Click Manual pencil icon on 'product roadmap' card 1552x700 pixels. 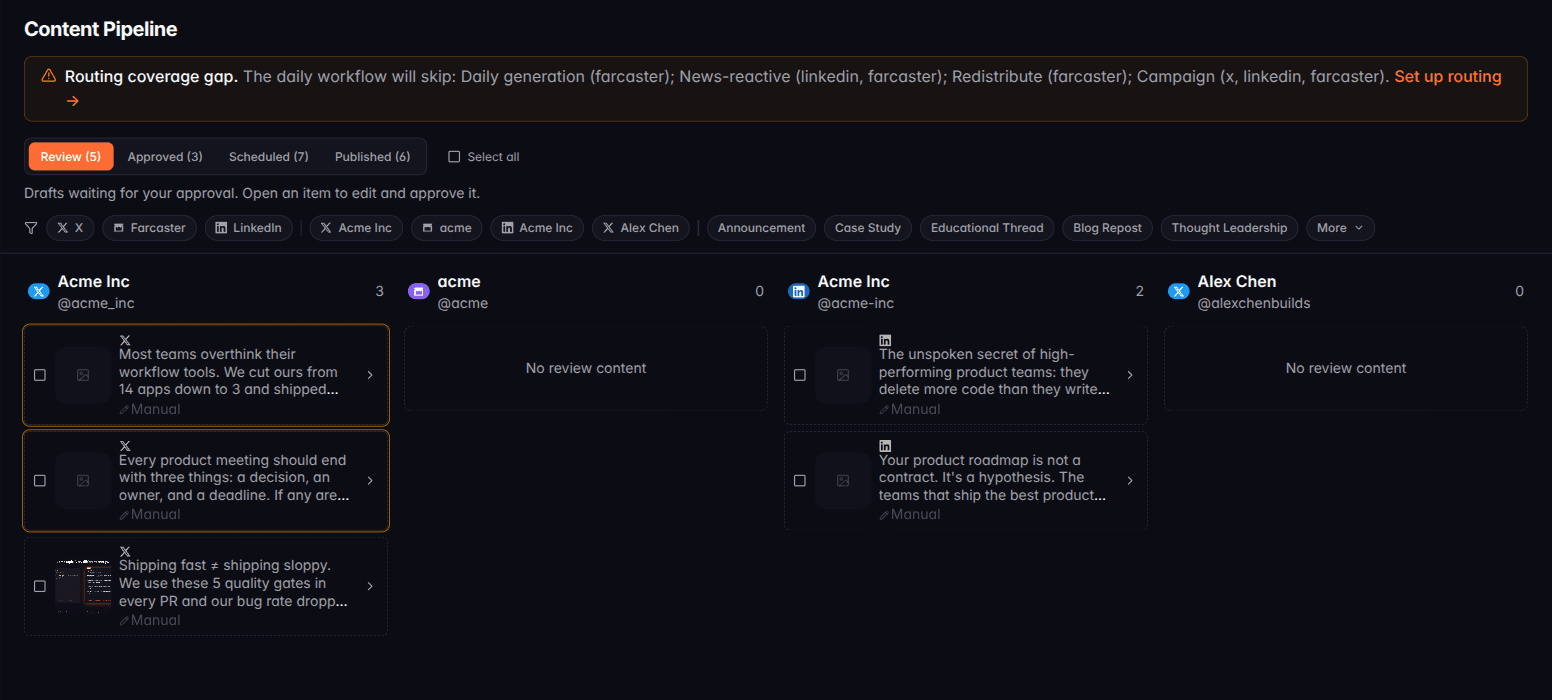click(884, 514)
